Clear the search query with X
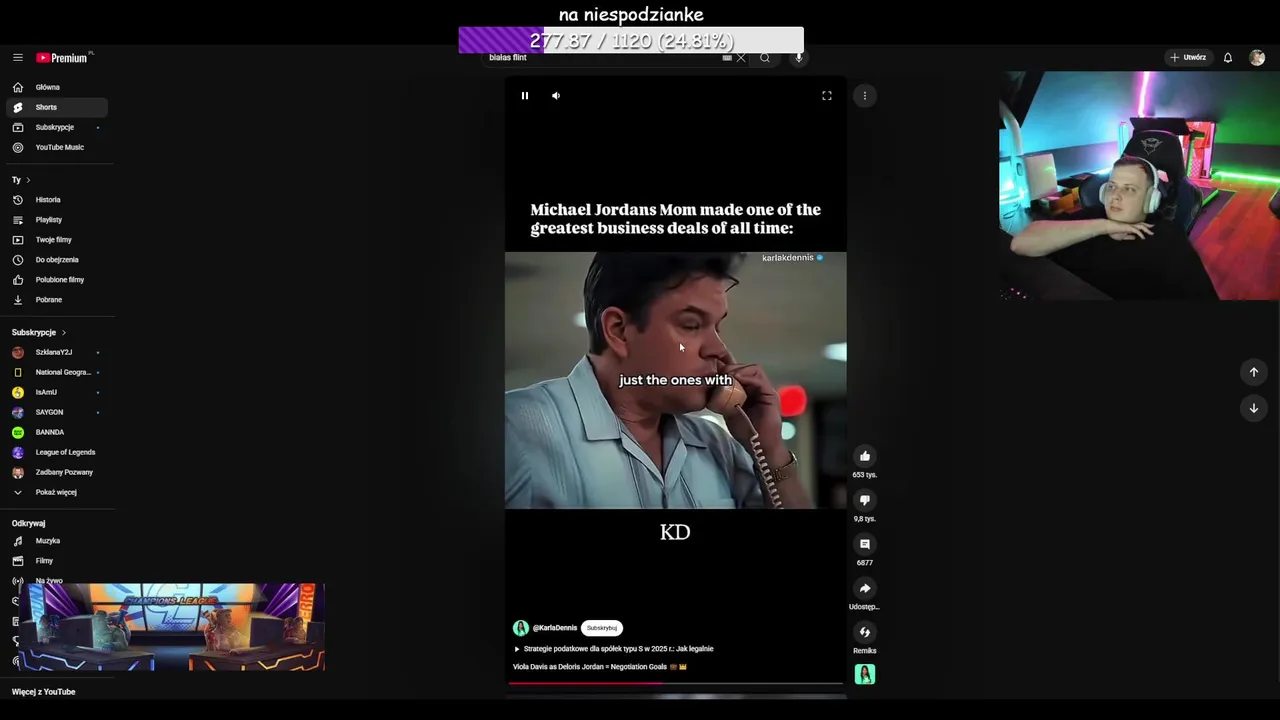Viewport: 1280px width, 720px height. [741, 58]
